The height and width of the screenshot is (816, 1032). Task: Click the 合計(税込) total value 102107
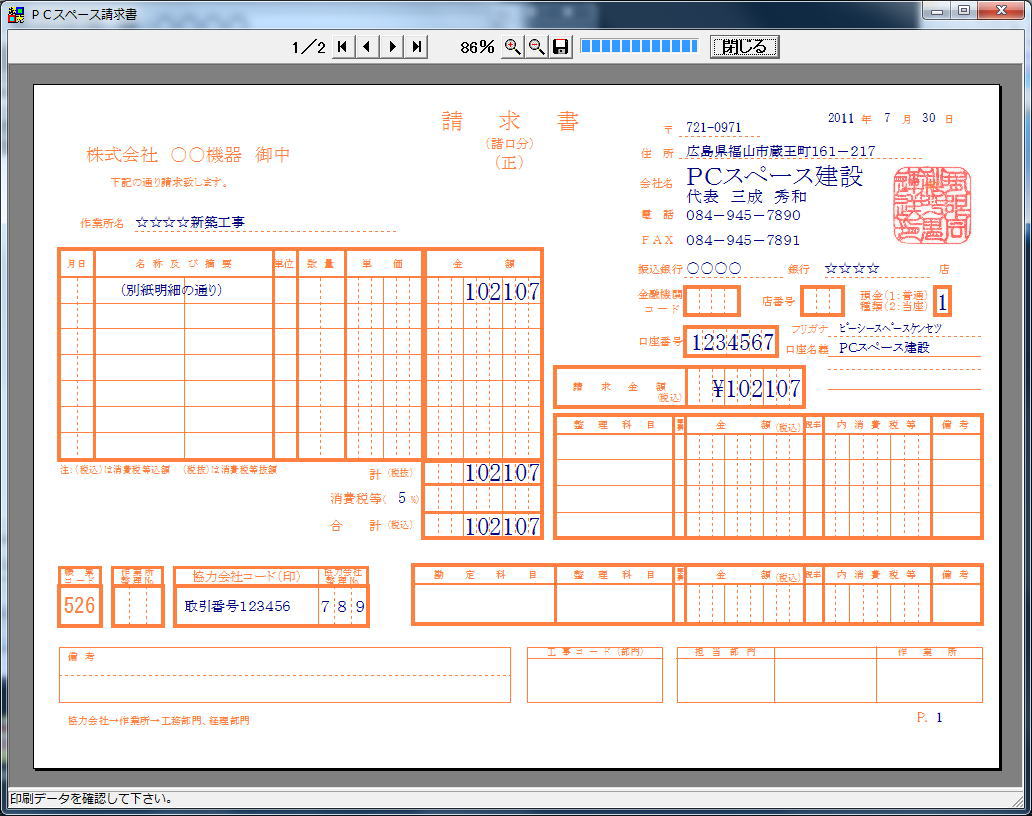pos(502,526)
